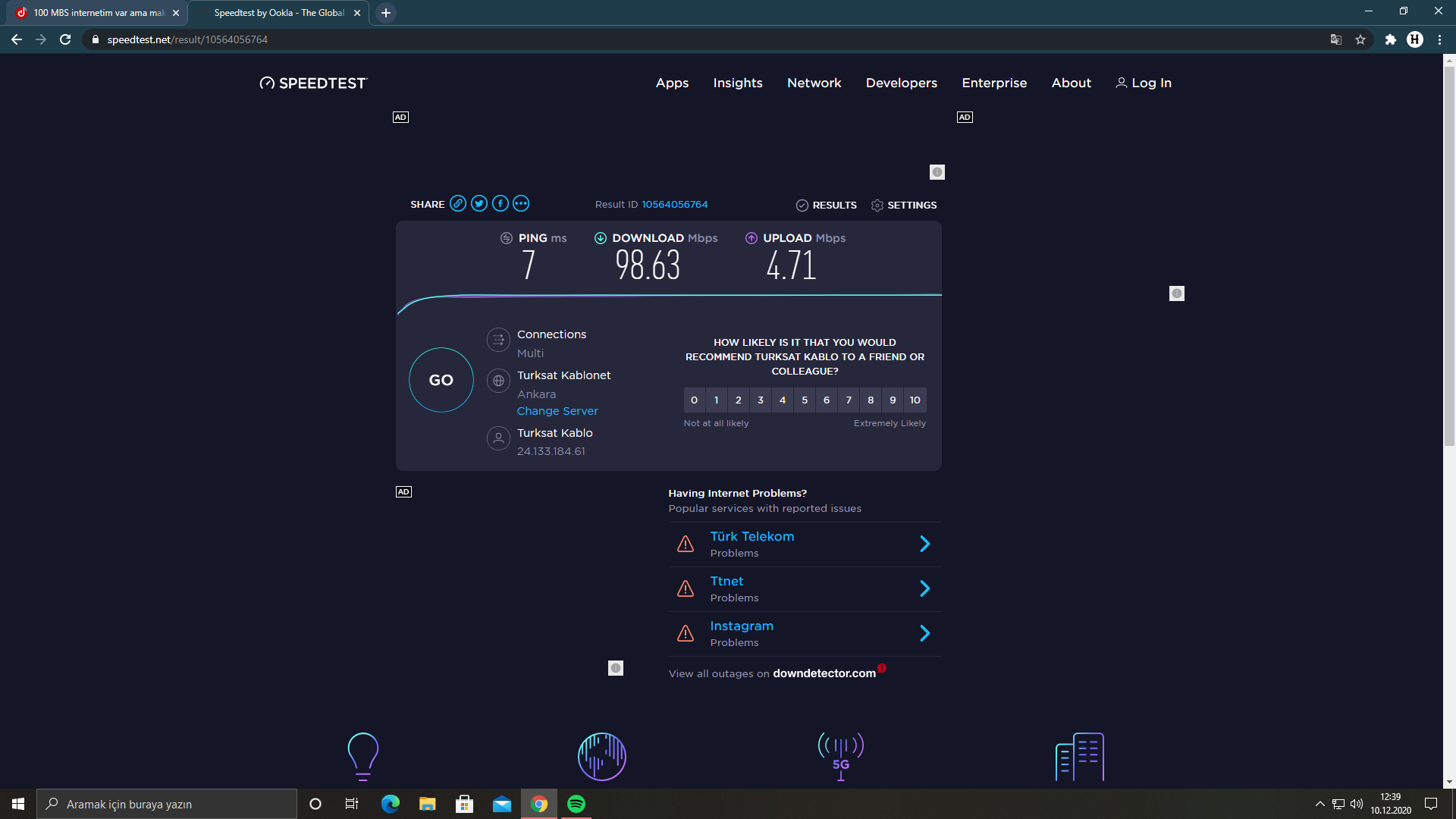Click the settings gear icon
The height and width of the screenshot is (819, 1456).
[877, 206]
